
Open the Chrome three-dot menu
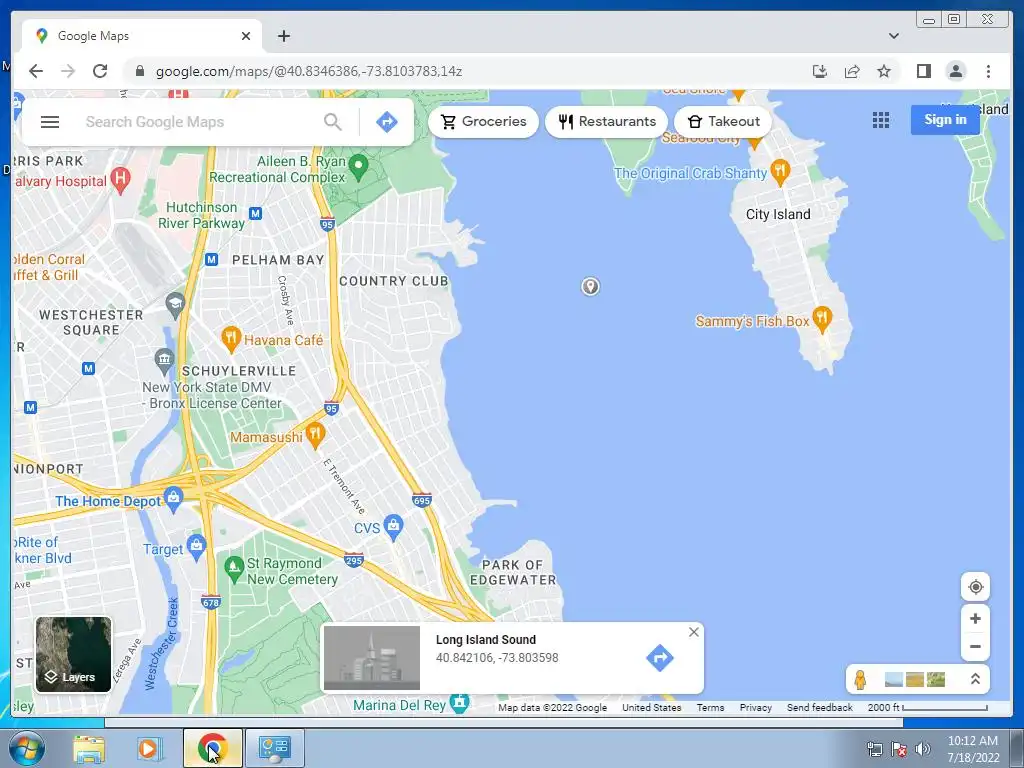point(988,71)
